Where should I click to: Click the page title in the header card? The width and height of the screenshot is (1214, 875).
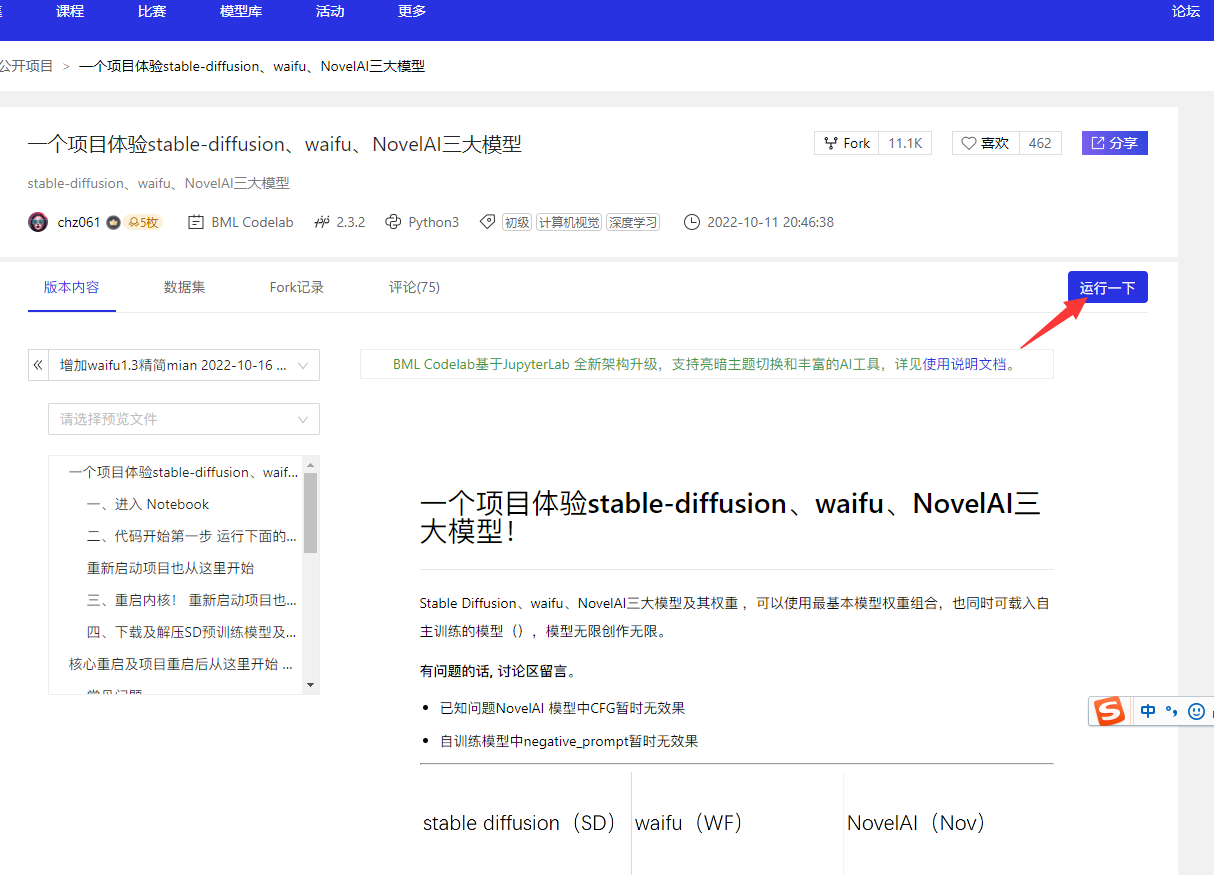[x=275, y=144]
